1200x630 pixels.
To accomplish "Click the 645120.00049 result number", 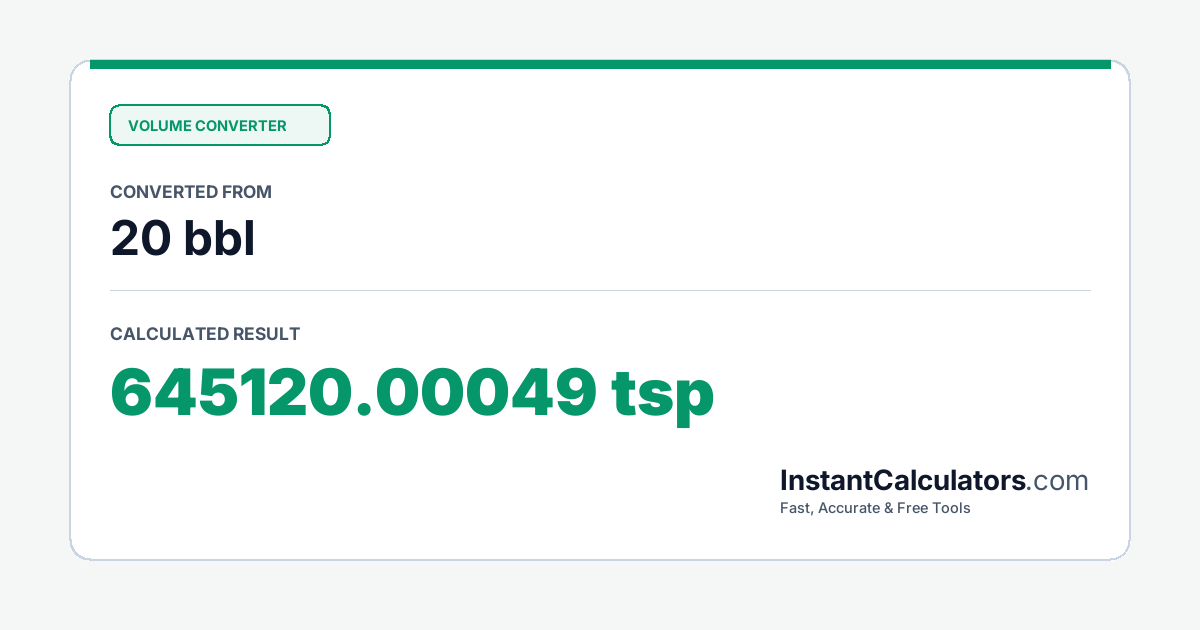I will pyautogui.click(x=354, y=392).
